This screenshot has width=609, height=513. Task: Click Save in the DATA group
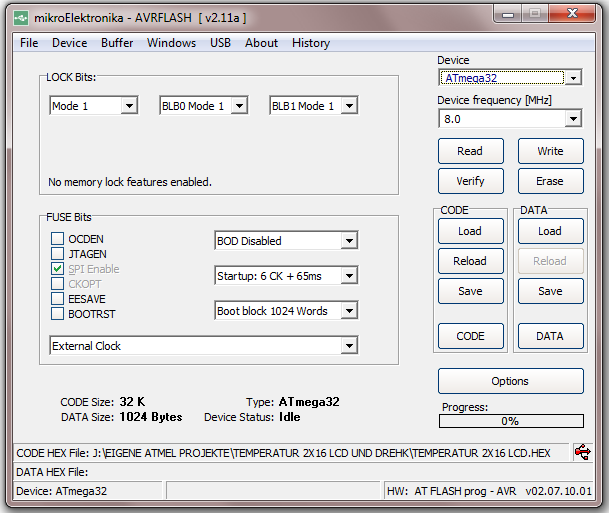551,291
